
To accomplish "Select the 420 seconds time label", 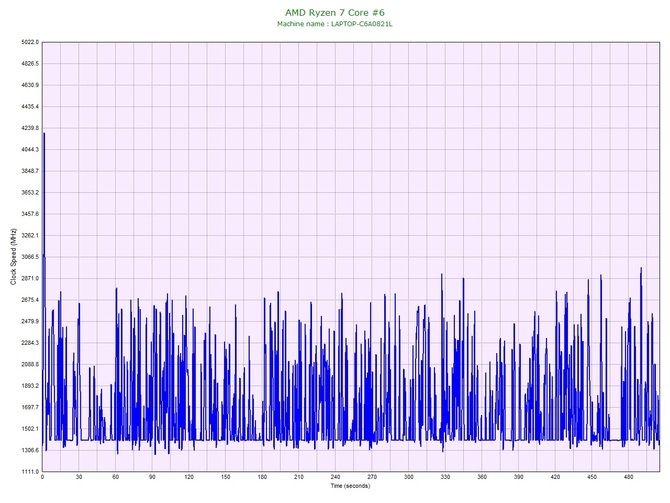I will [555, 477].
